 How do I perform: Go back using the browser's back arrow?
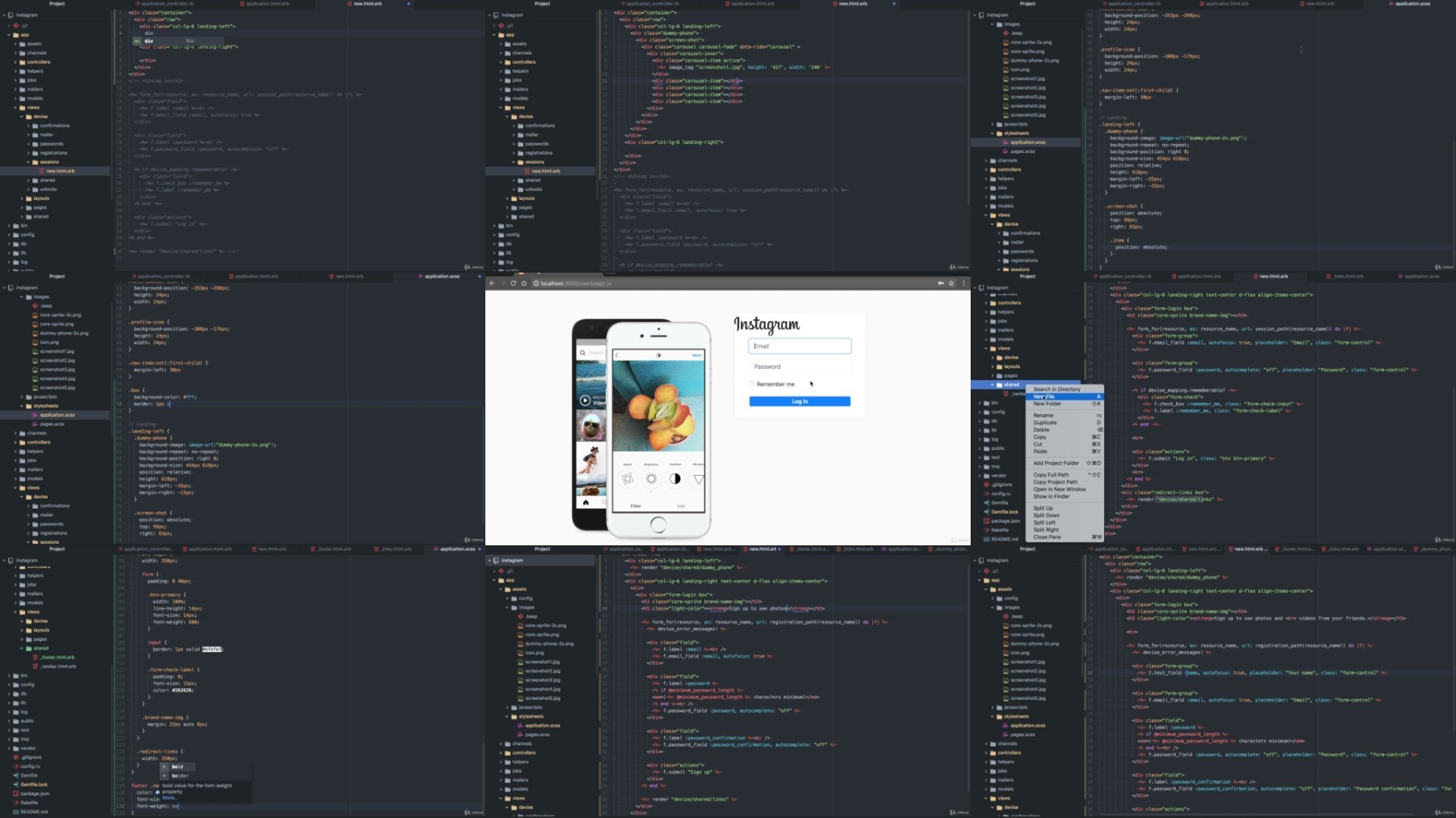pos(492,283)
